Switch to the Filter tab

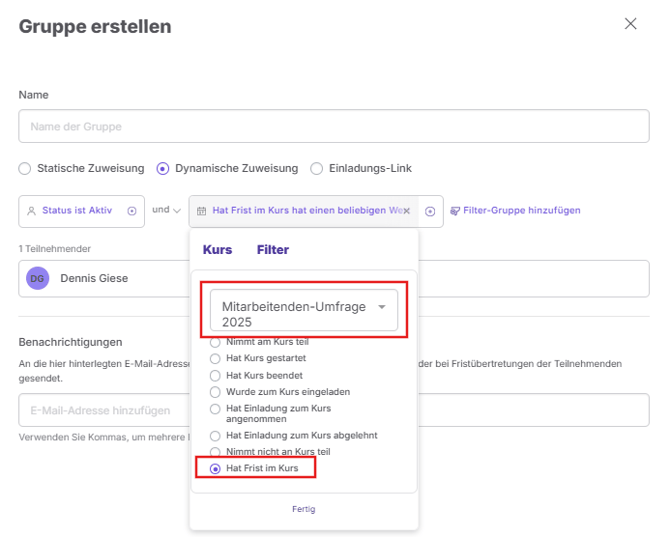[273, 249]
